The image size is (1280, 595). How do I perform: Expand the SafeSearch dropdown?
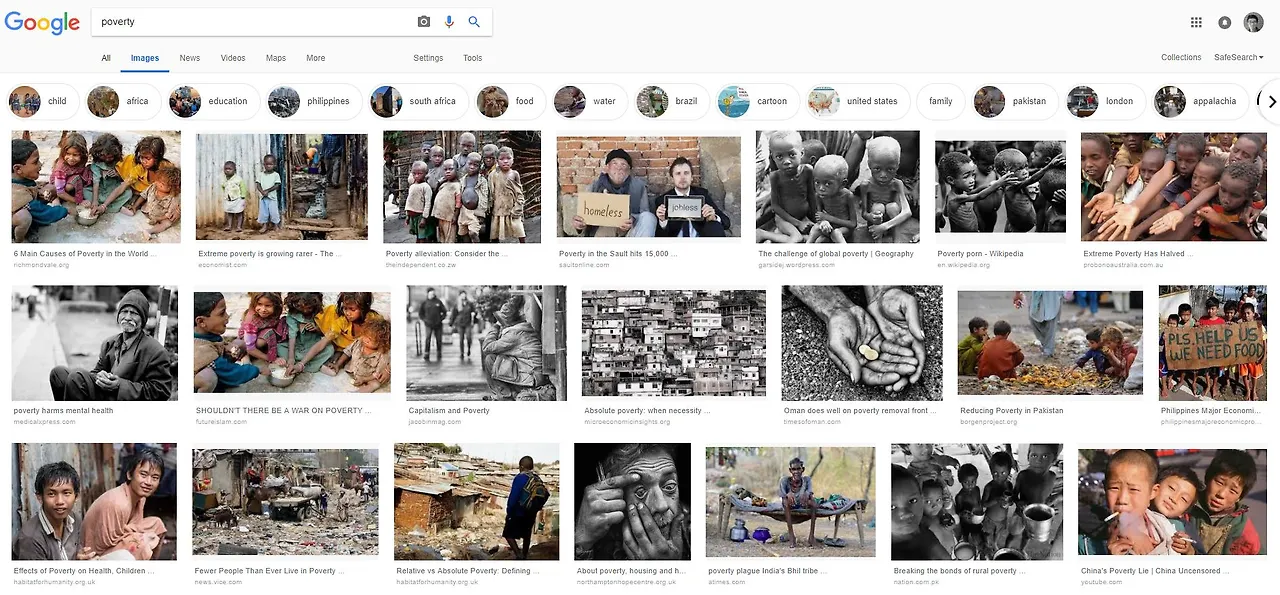[1239, 57]
